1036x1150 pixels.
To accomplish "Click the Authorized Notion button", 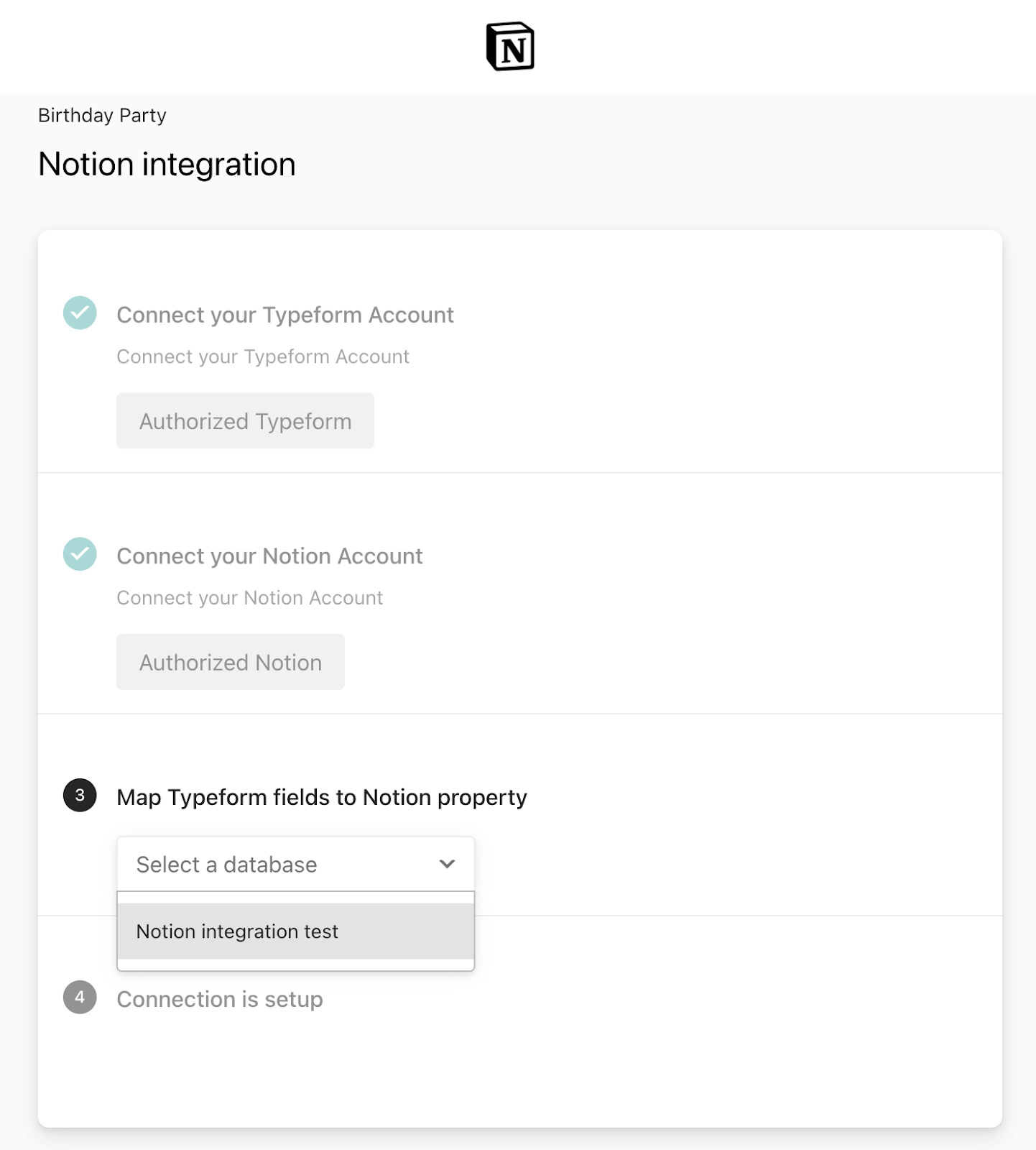I will tap(230, 662).
